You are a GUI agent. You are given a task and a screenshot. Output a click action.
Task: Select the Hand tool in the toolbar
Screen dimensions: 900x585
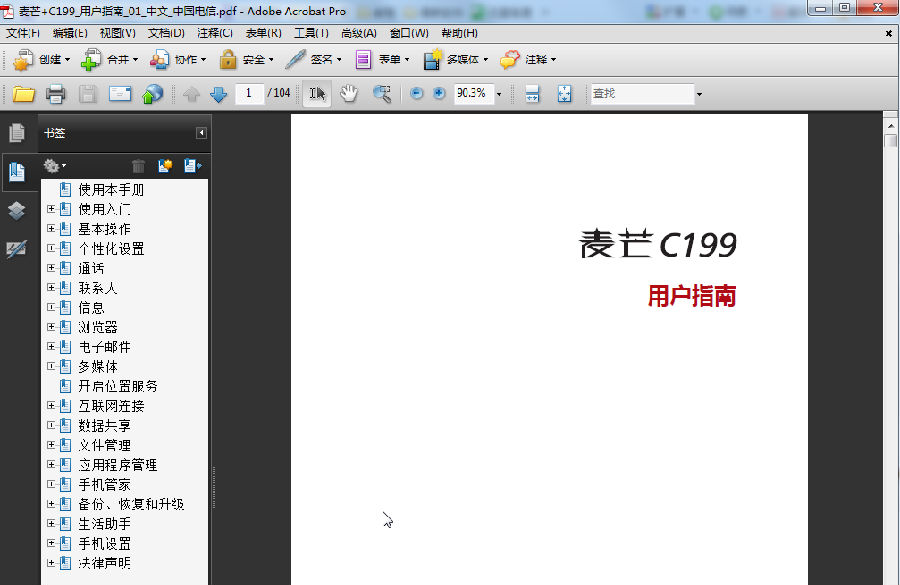click(348, 92)
